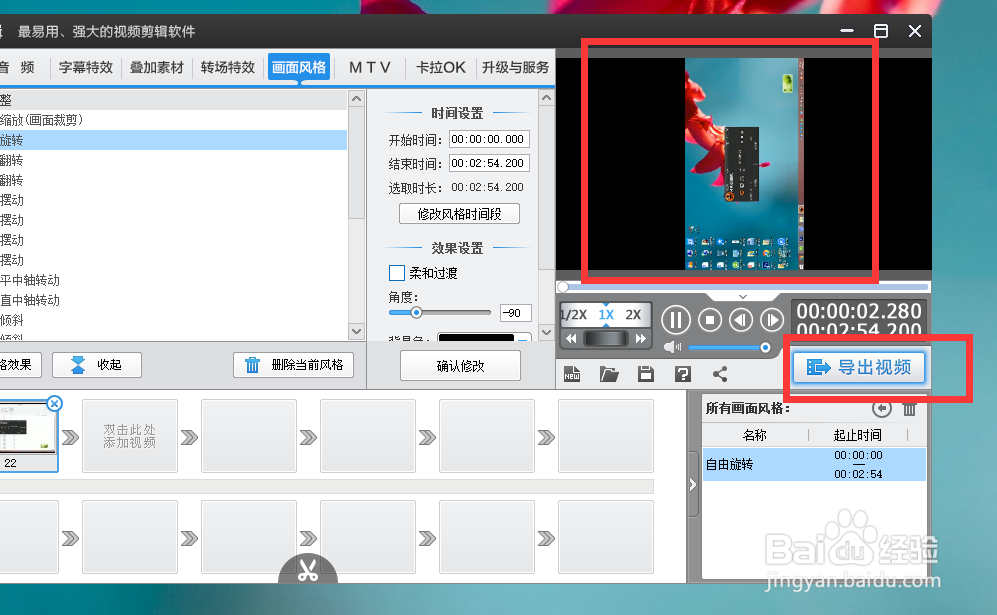Screen dimensions: 997x615
Task: Set playback speed to 1X
Action: point(606,315)
